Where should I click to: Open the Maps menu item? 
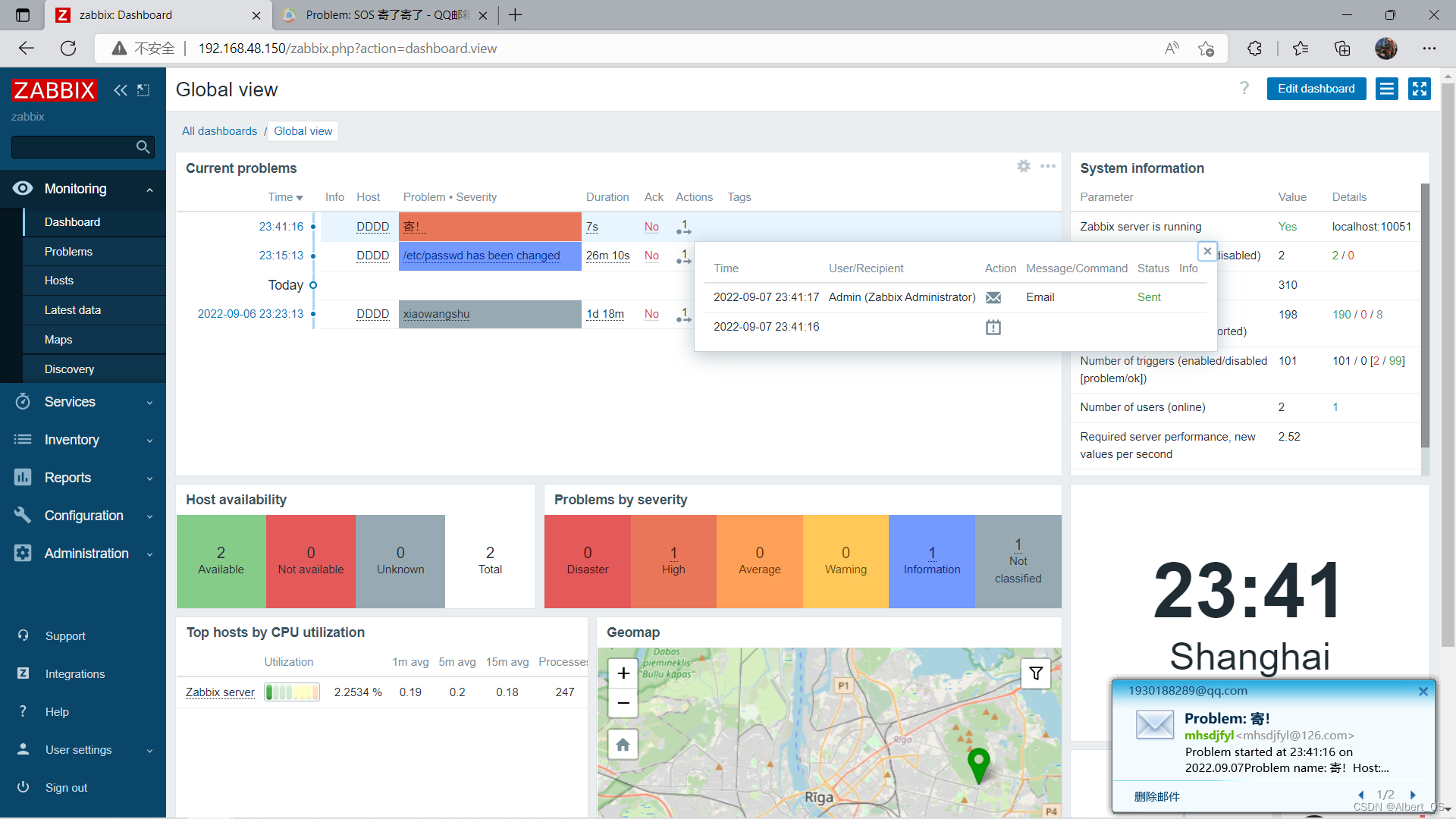click(x=94, y=340)
